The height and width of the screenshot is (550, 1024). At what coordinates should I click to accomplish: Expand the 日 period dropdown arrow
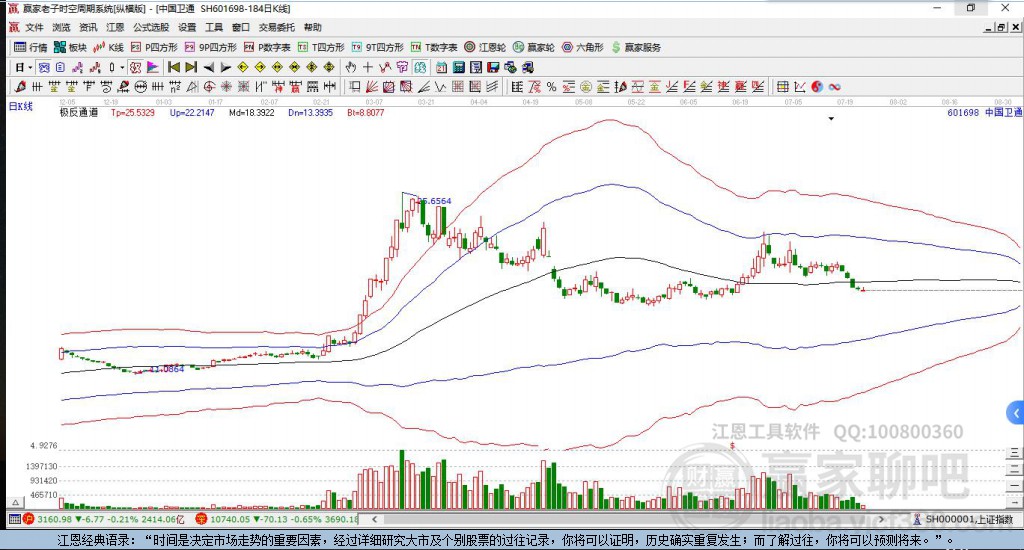(x=30, y=67)
